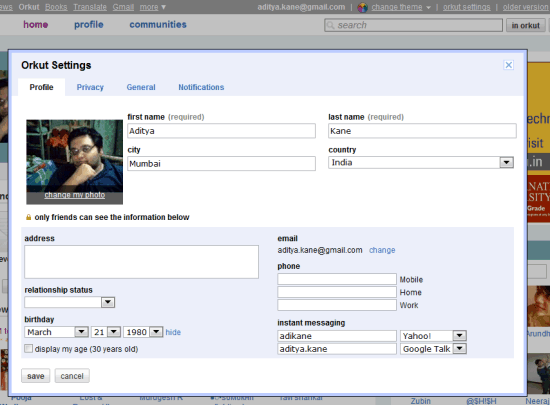This screenshot has height=405, width=550.
Task: Focus the last name field
Action: [x=422, y=131]
